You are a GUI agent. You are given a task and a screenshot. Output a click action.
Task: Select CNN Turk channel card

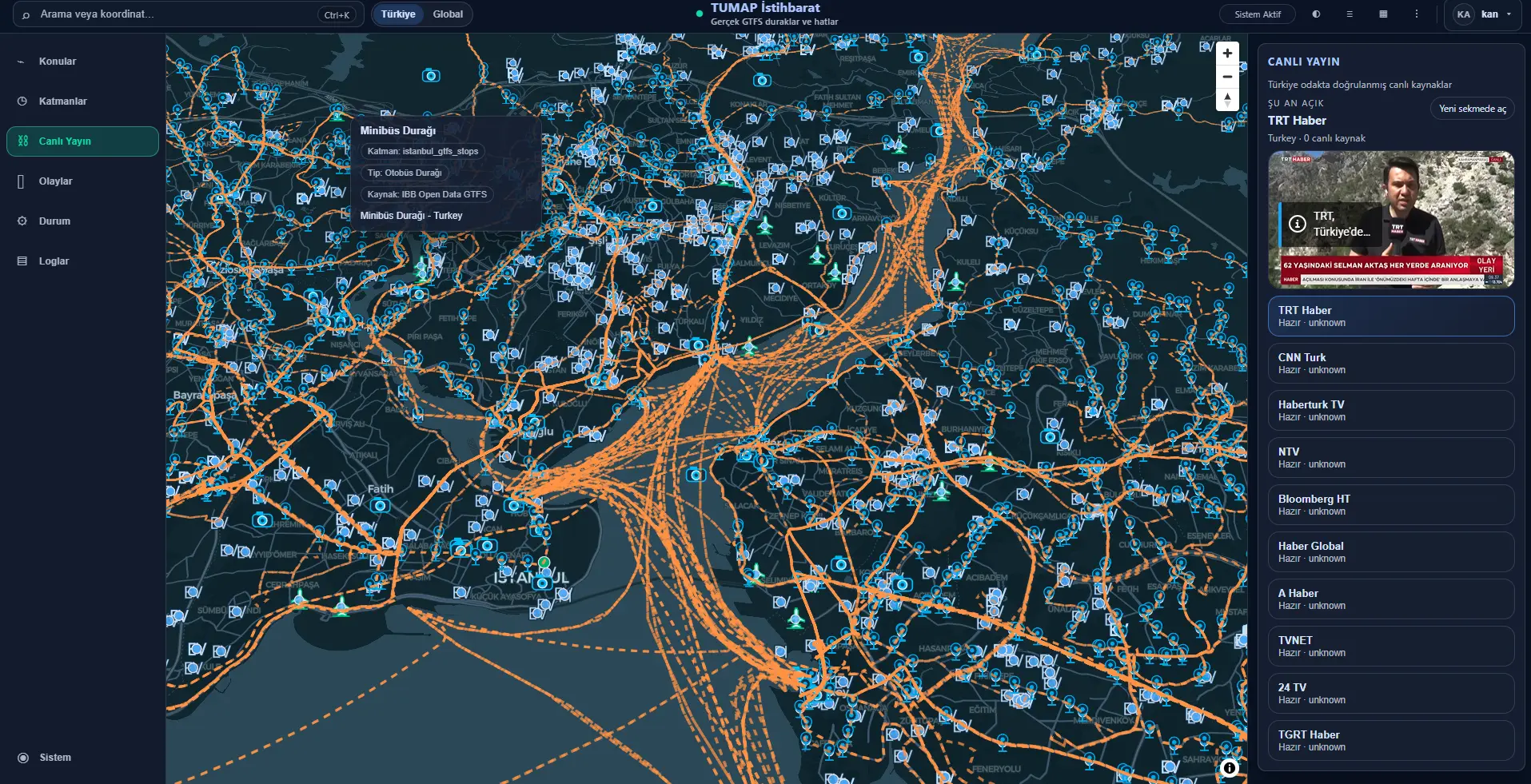pos(1391,364)
